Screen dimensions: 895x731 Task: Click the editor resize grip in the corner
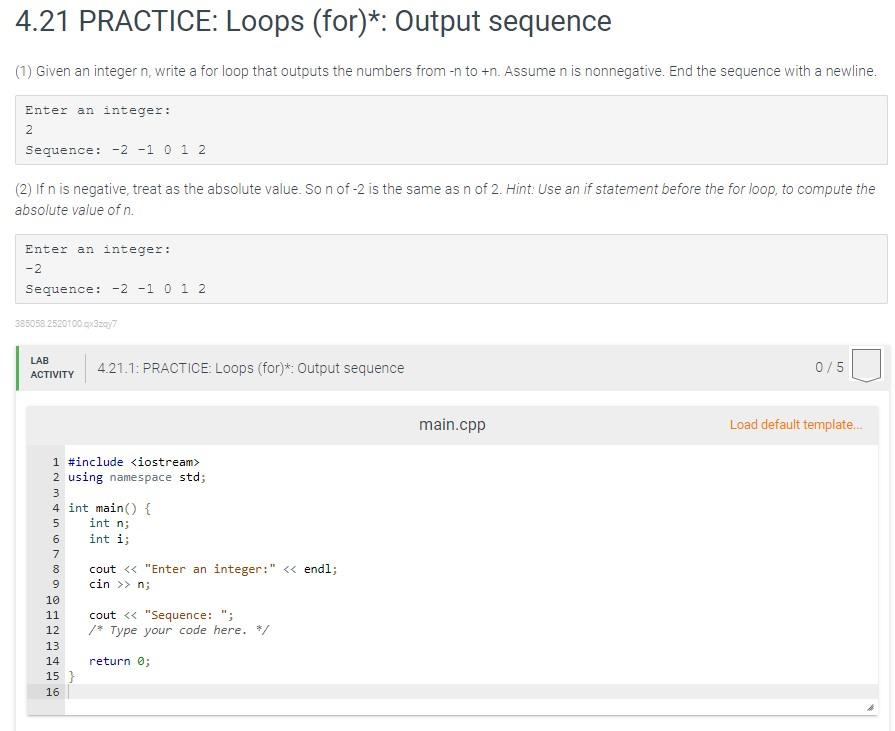[x=870, y=708]
